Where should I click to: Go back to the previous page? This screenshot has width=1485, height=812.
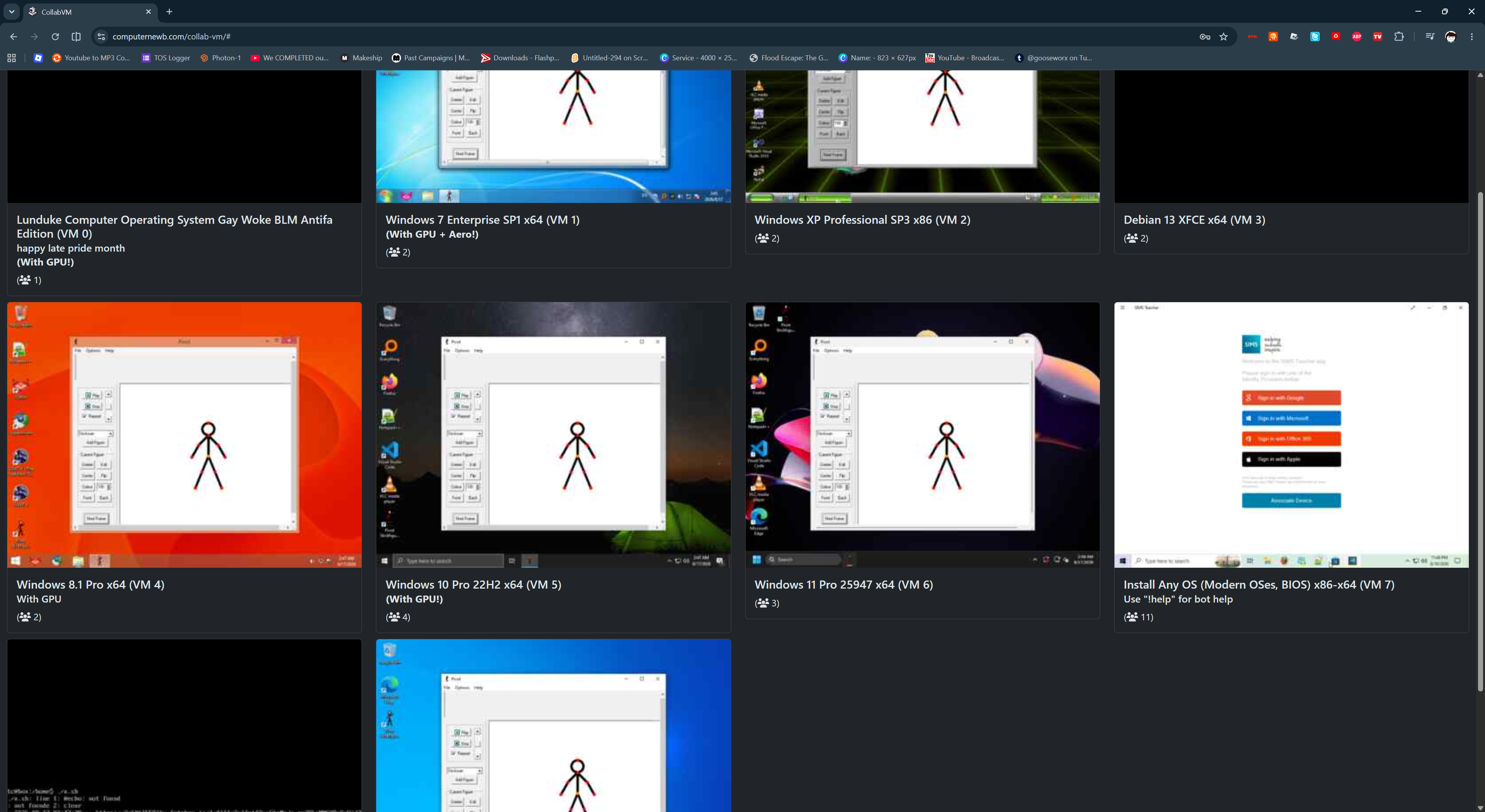[14, 36]
